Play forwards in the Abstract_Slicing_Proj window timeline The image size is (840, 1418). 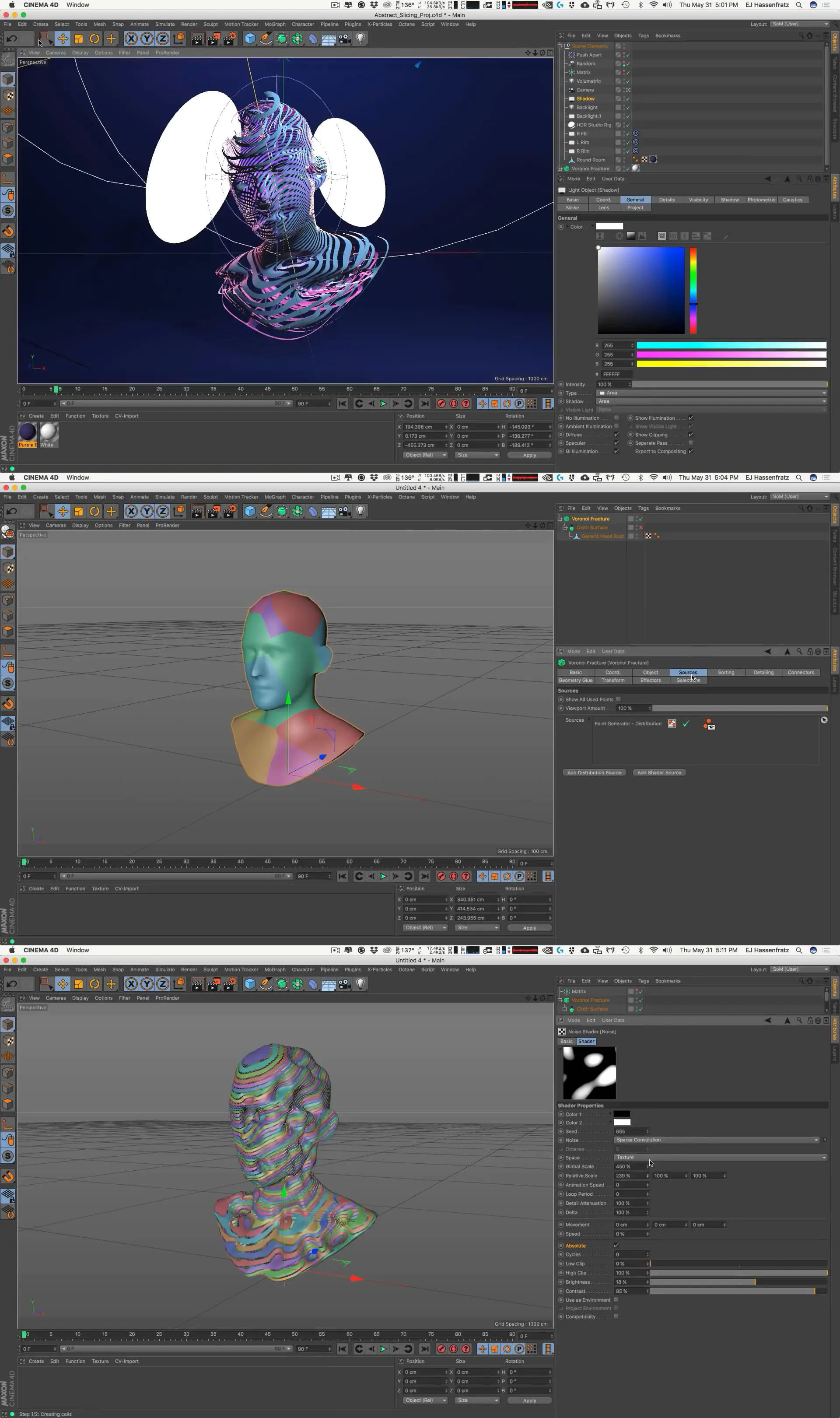383,404
